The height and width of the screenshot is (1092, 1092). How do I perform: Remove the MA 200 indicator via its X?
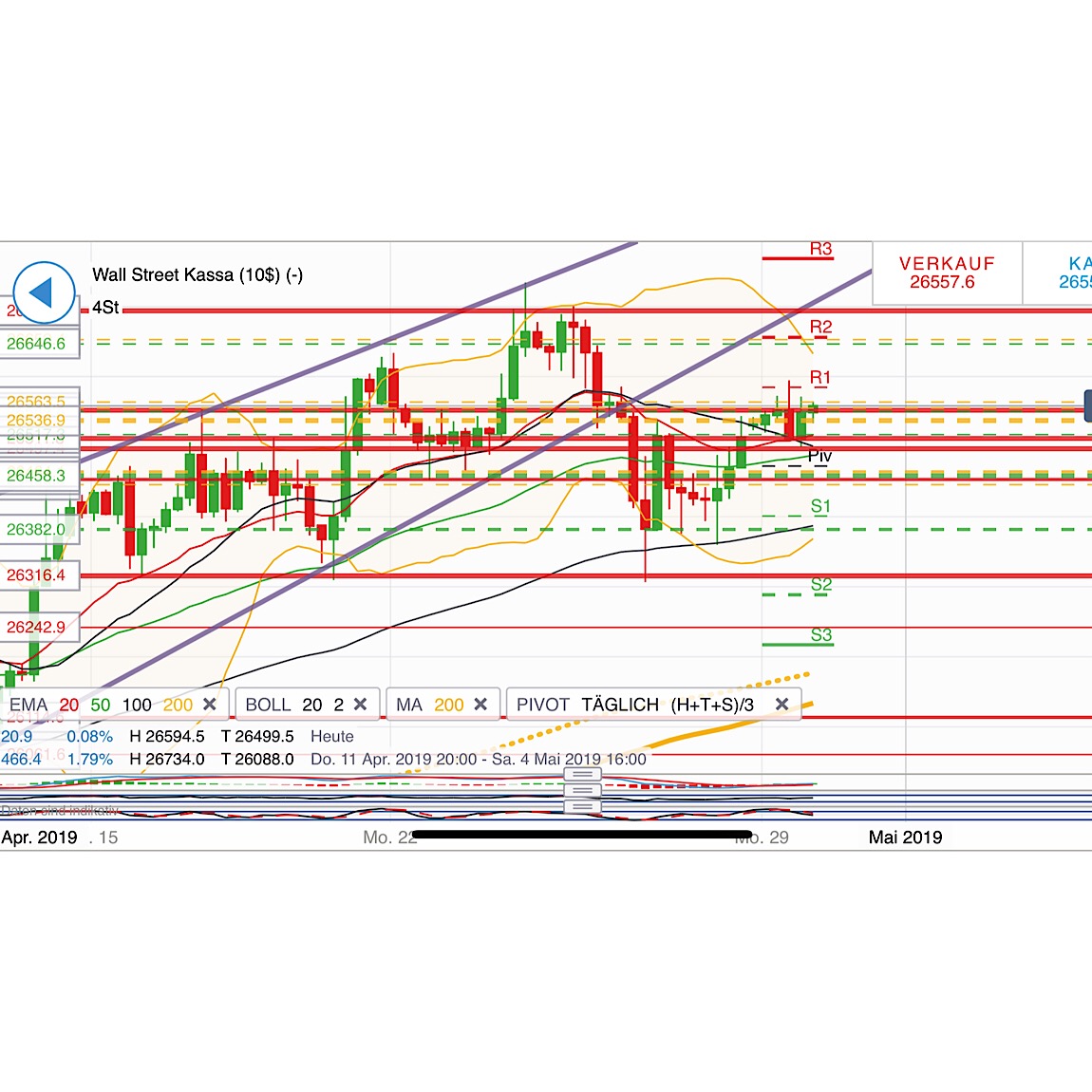(x=480, y=704)
